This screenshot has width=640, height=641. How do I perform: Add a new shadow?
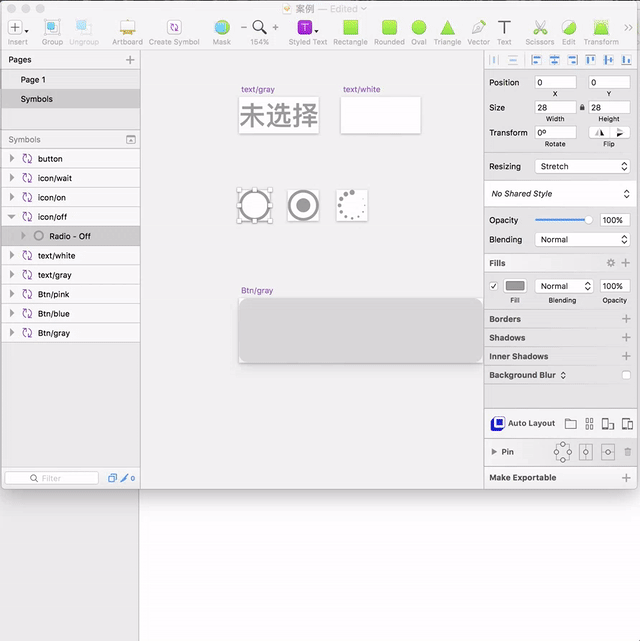tap(626, 338)
